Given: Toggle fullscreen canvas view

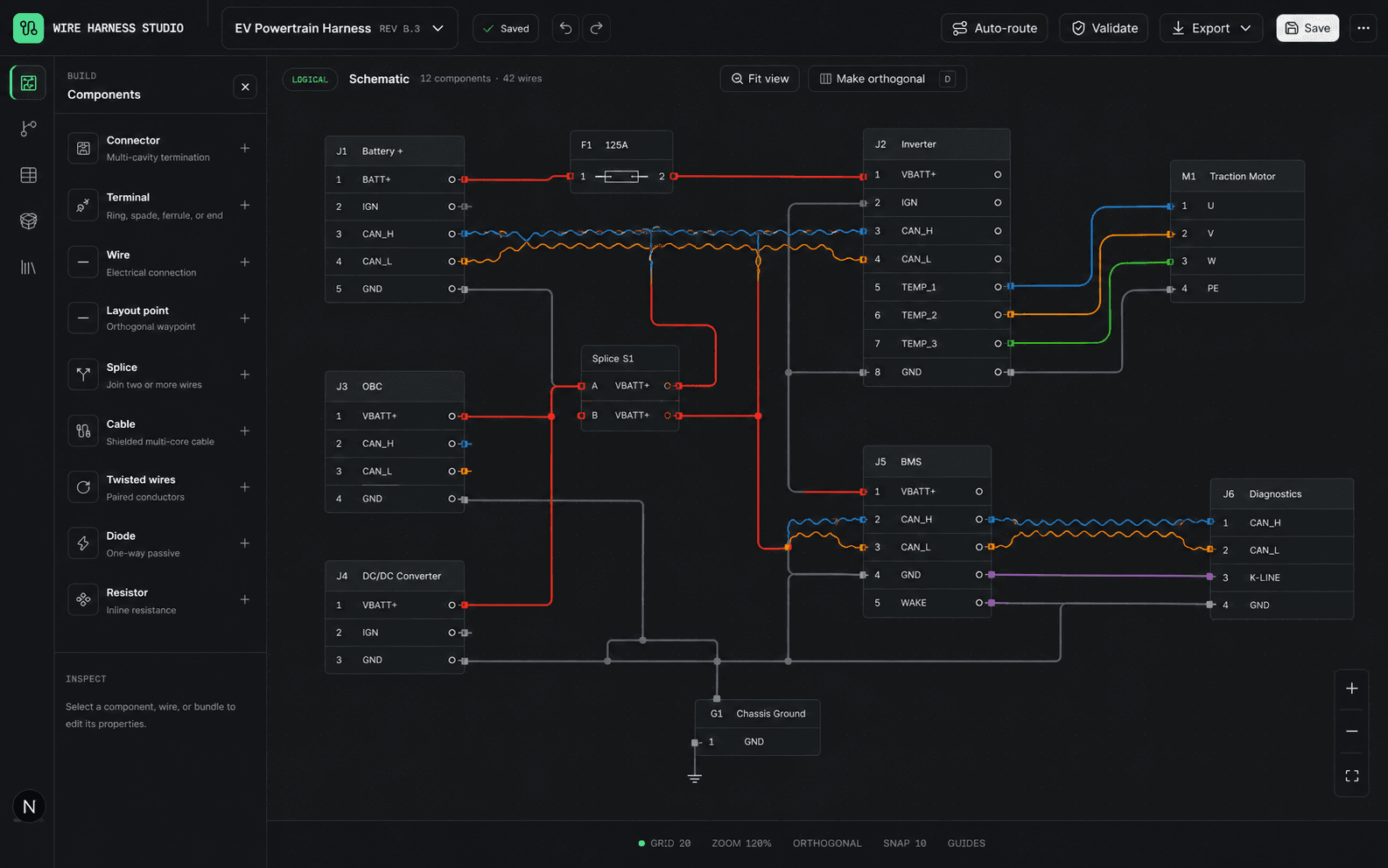Looking at the screenshot, I should 1351,775.
